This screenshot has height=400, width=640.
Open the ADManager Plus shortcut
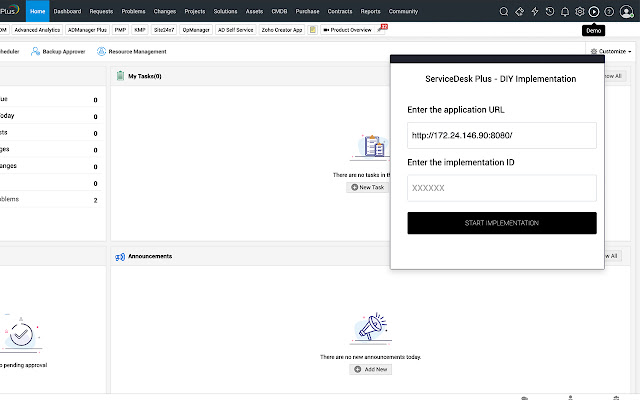[x=87, y=30]
